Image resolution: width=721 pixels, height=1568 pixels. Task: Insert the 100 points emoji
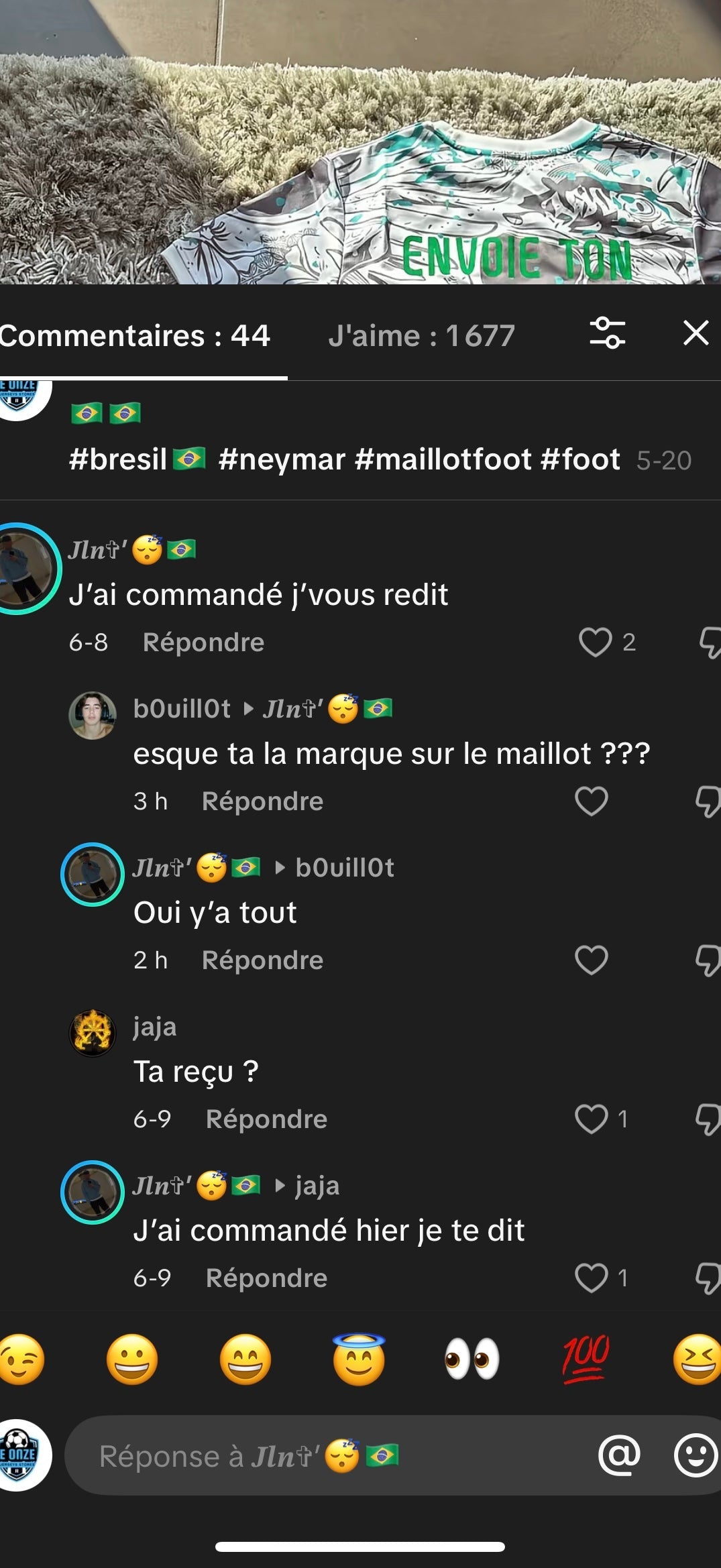click(586, 1360)
